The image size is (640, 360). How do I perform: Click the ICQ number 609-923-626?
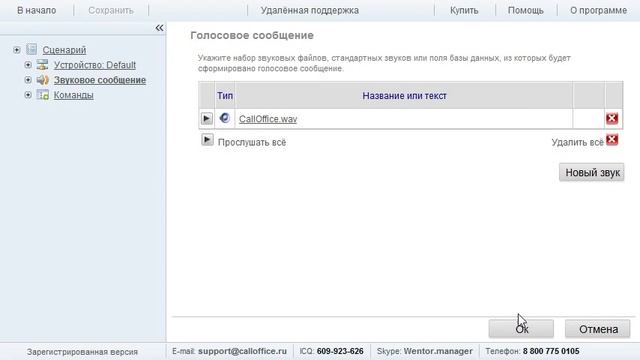tap(340, 351)
